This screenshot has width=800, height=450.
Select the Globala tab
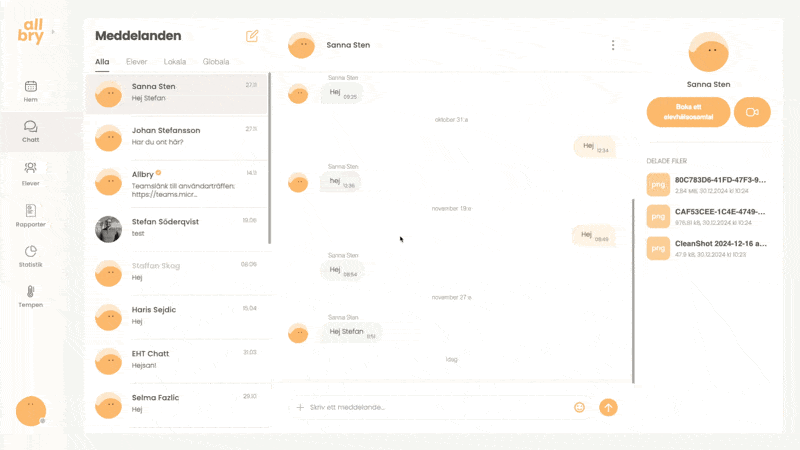[x=216, y=62]
